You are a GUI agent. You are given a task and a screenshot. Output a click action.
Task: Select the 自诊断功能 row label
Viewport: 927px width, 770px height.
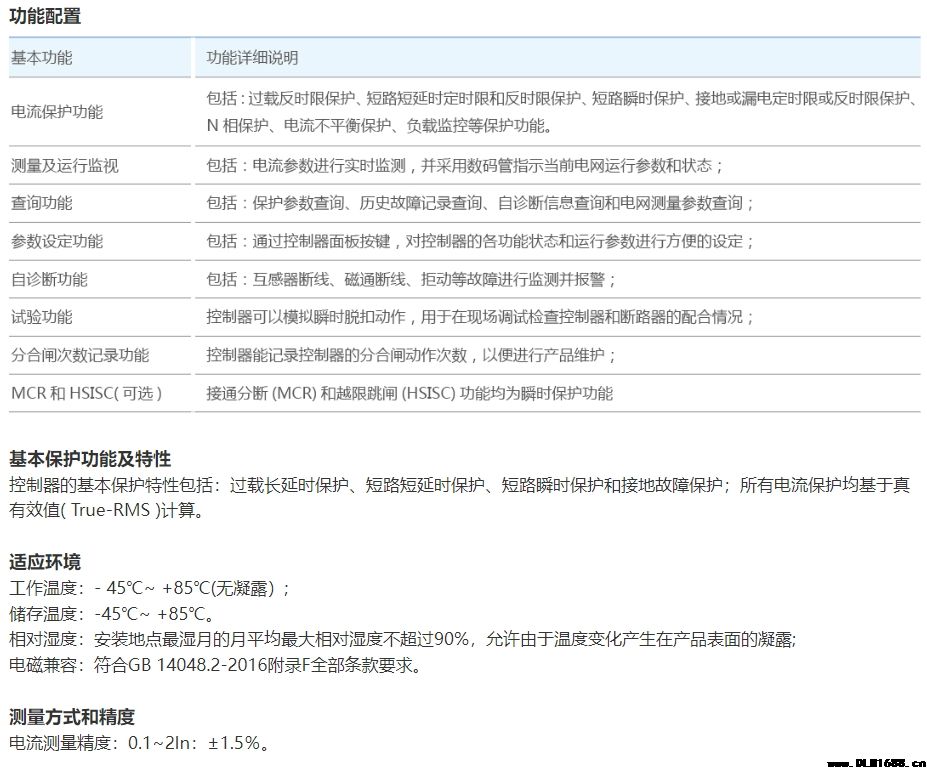point(49,279)
